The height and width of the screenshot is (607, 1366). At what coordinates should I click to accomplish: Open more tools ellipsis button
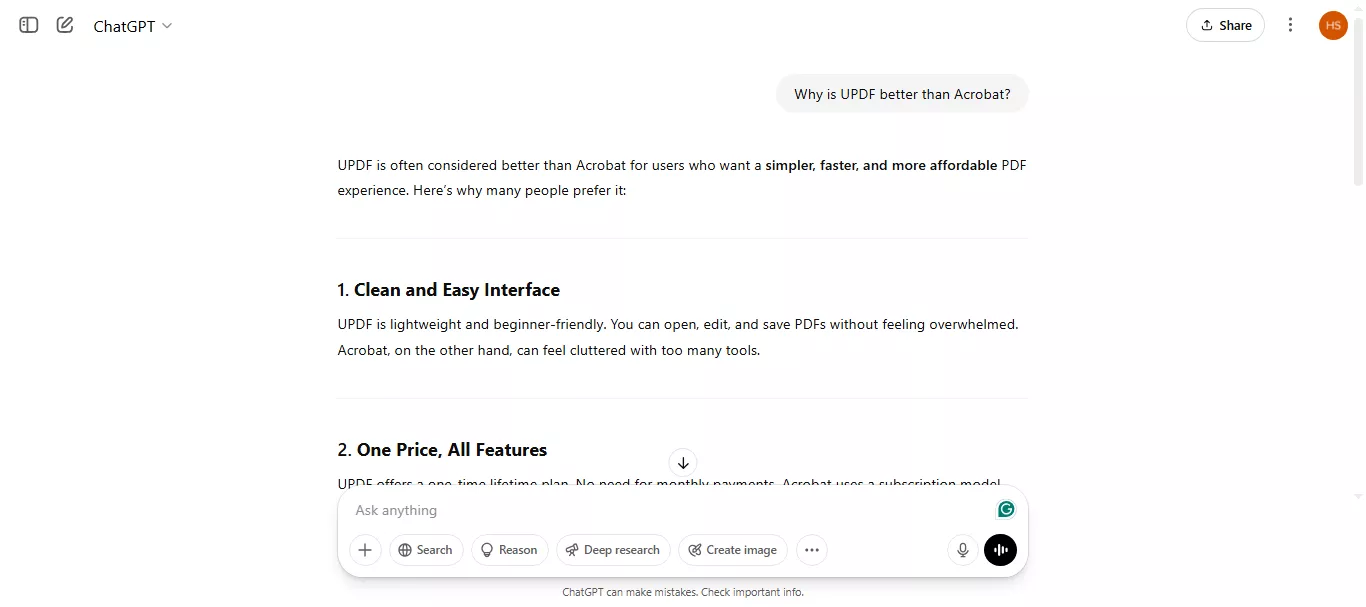coord(812,550)
